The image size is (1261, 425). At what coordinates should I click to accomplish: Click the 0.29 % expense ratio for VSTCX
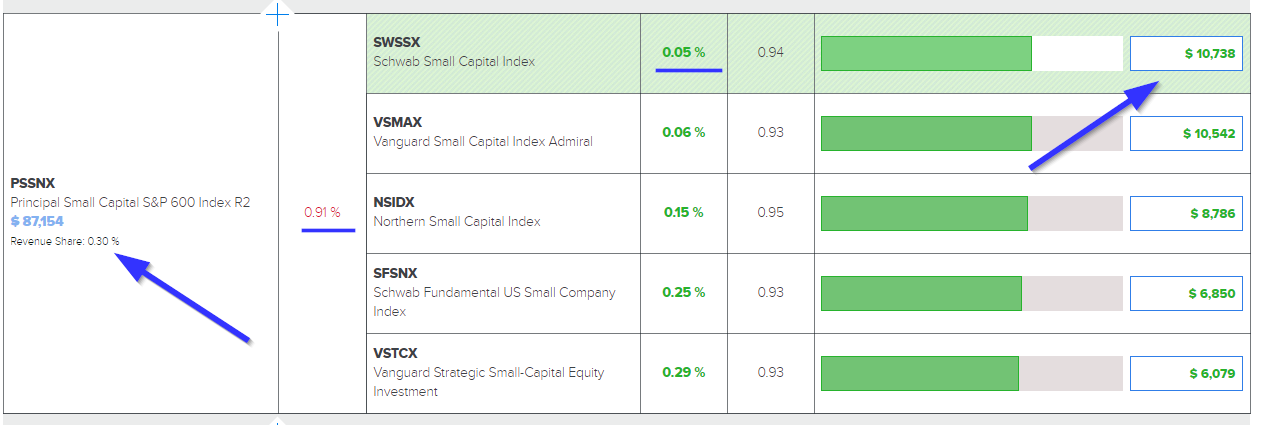684,373
